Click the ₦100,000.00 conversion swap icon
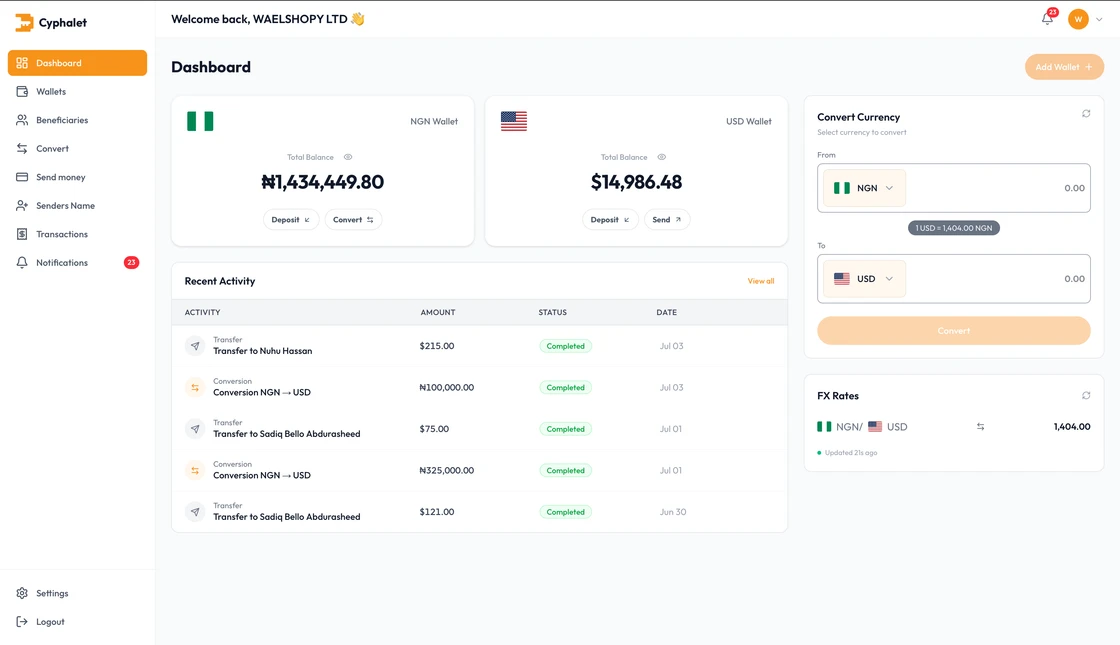Image resolution: width=1120 pixels, height=645 pixels. pos(195,387)
